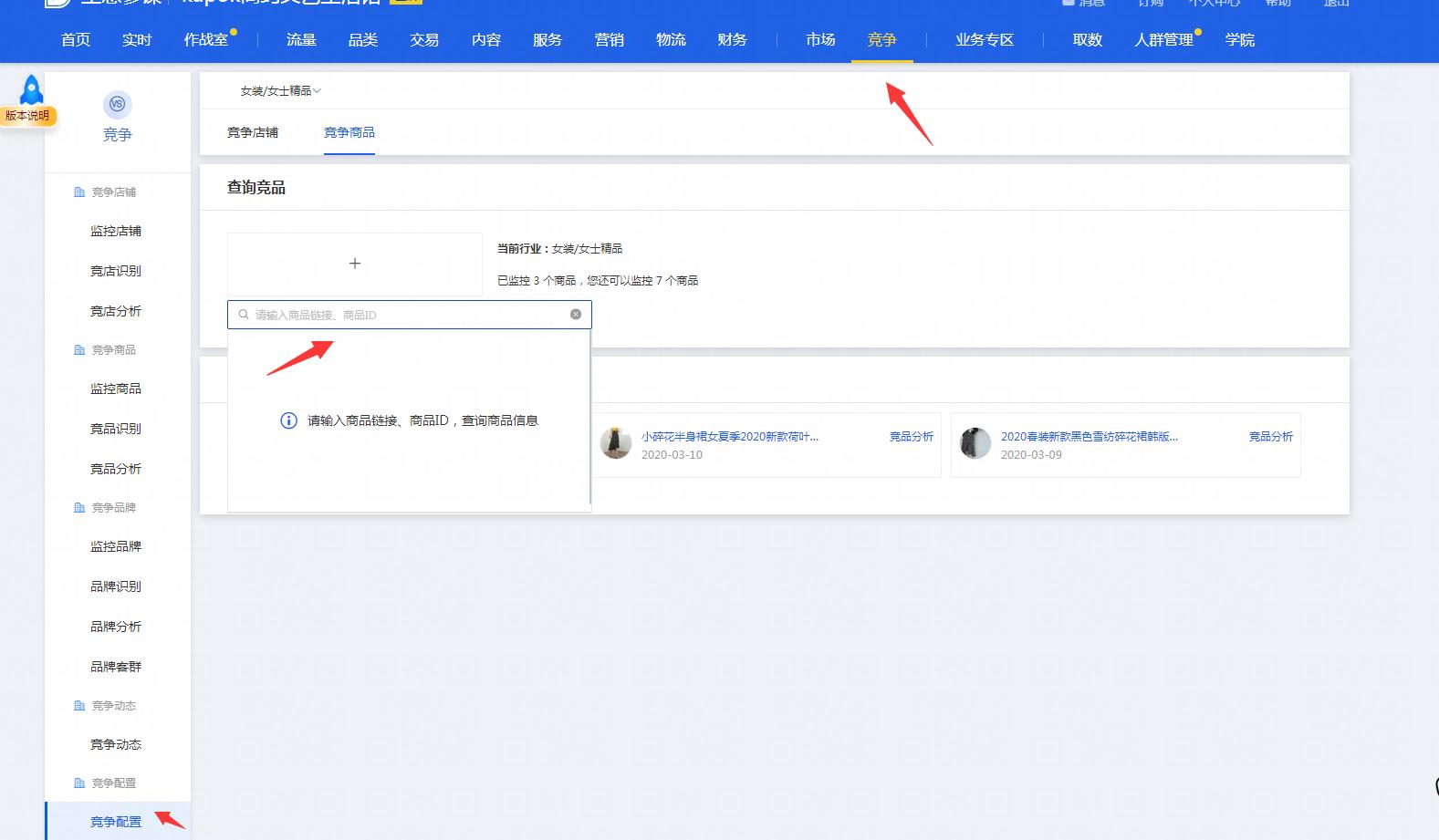The height and width of the screenshot is (840, 1439).
Task: Go to 品牌识别 in the sidebar
Action: (x=116, y=587)
